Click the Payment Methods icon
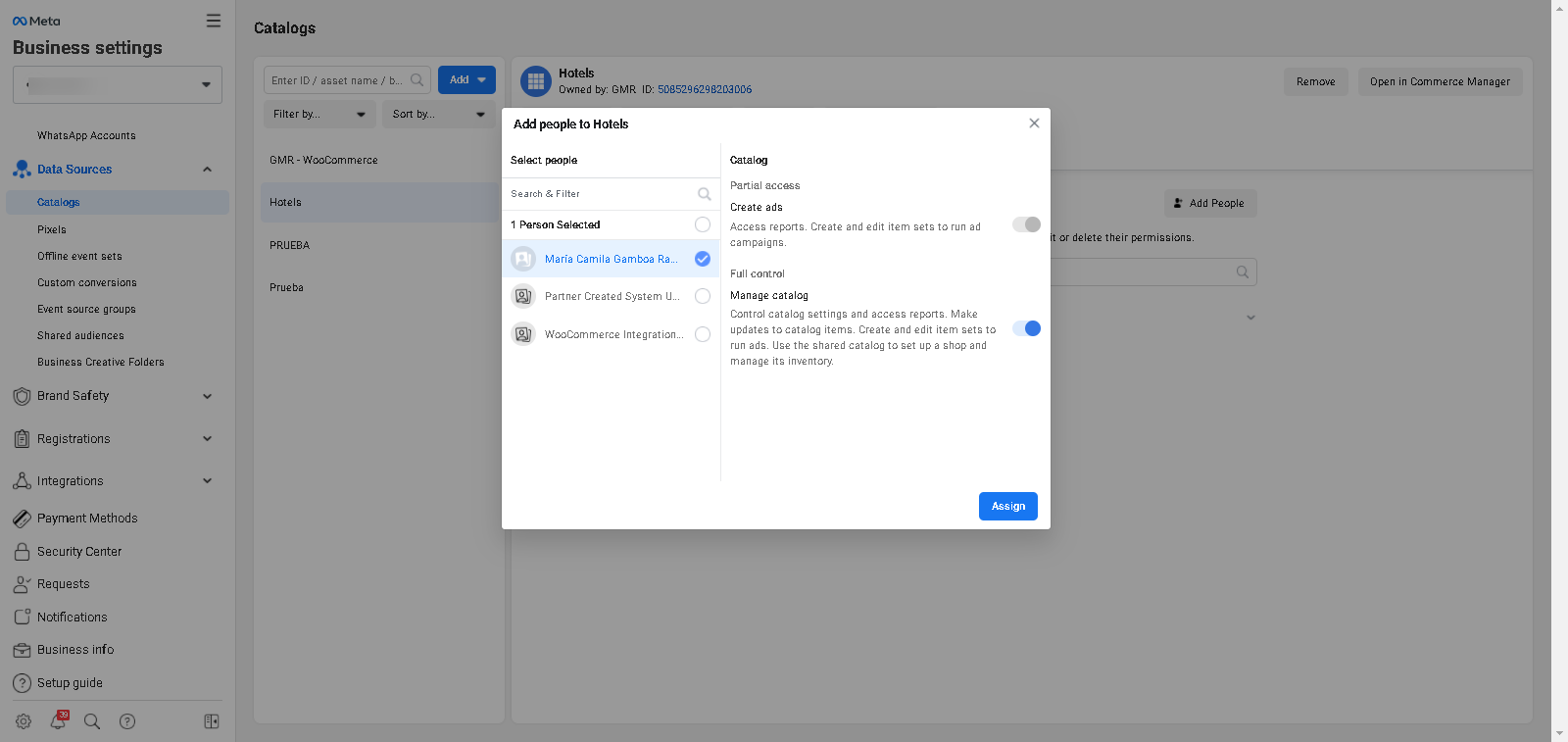Image resolution: width=1568 pixels, height=742 pixels. click(x=22, y=519)
